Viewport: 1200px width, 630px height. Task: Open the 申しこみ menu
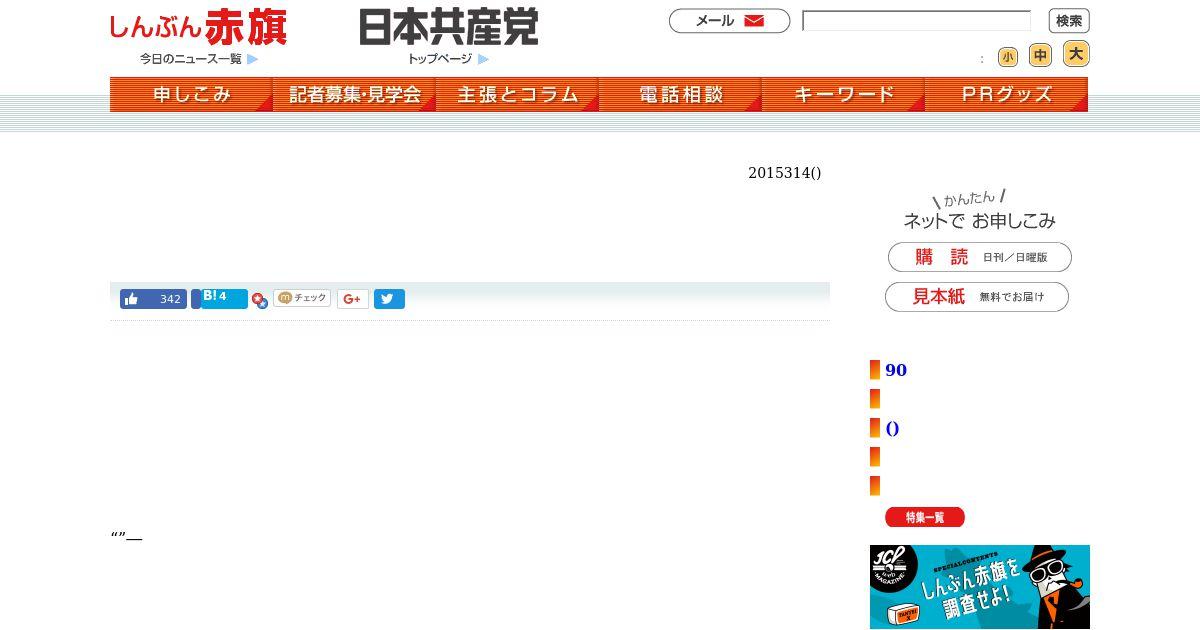191,95
